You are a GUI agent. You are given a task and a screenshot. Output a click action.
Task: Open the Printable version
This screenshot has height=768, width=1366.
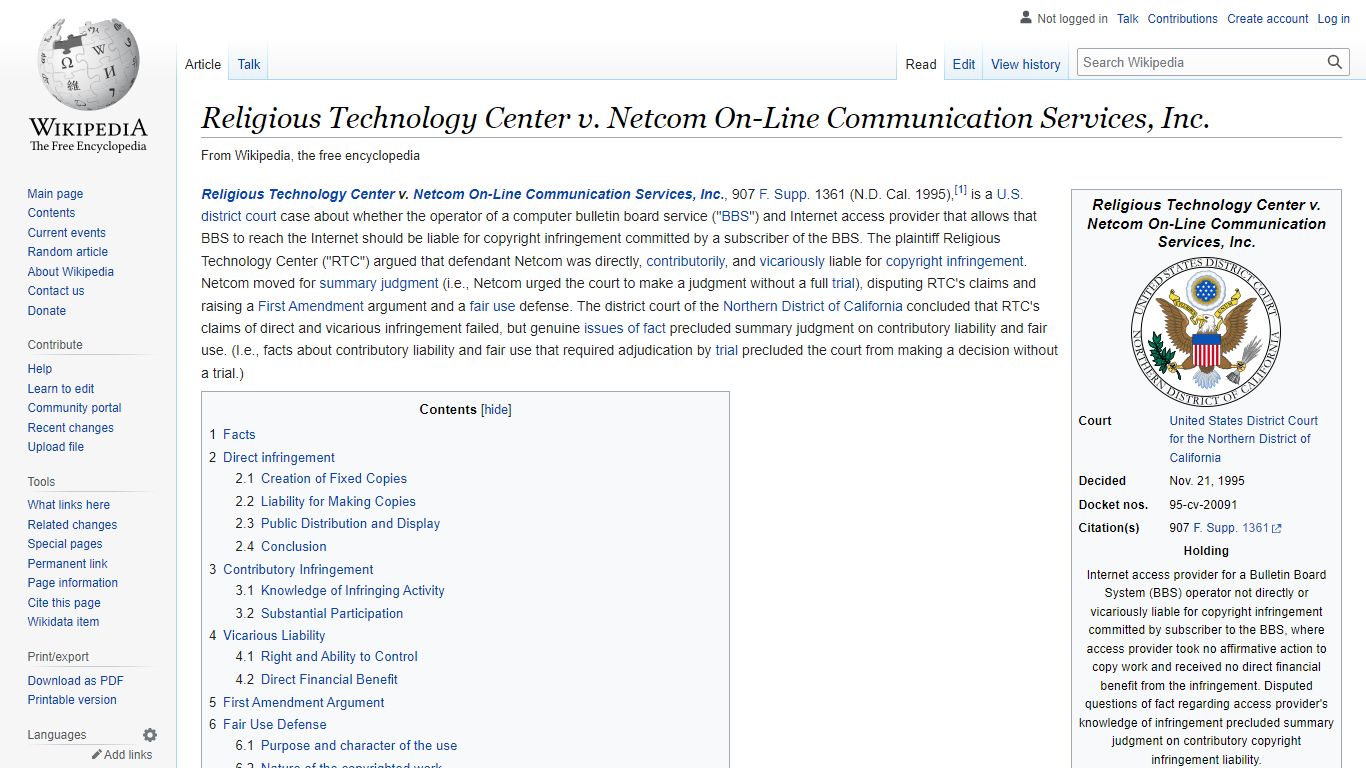point(72,700)
